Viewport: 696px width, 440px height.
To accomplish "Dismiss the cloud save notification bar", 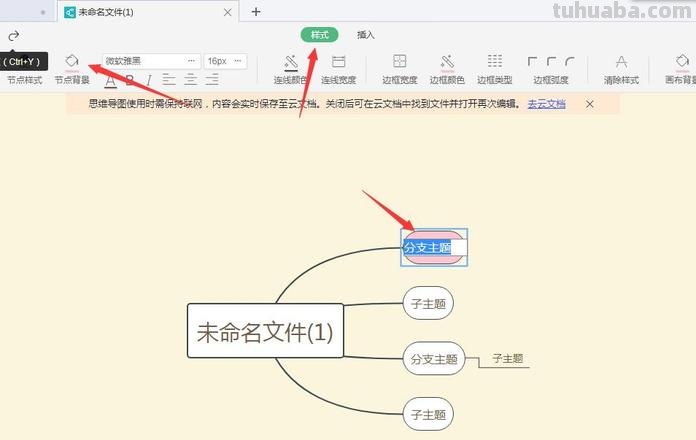I will (589, 104).
